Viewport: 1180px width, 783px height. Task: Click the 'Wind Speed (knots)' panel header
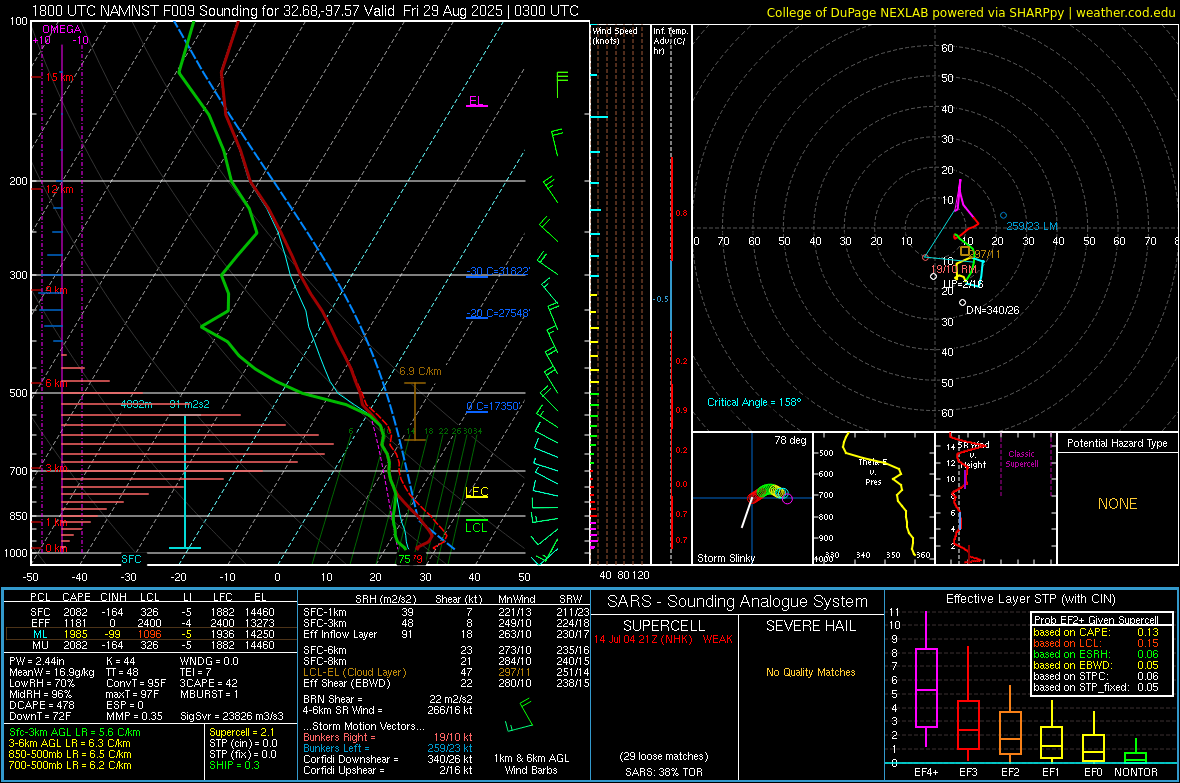615,35
